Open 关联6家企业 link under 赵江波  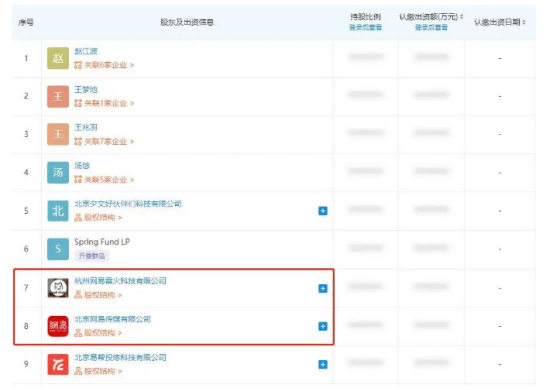104,65
